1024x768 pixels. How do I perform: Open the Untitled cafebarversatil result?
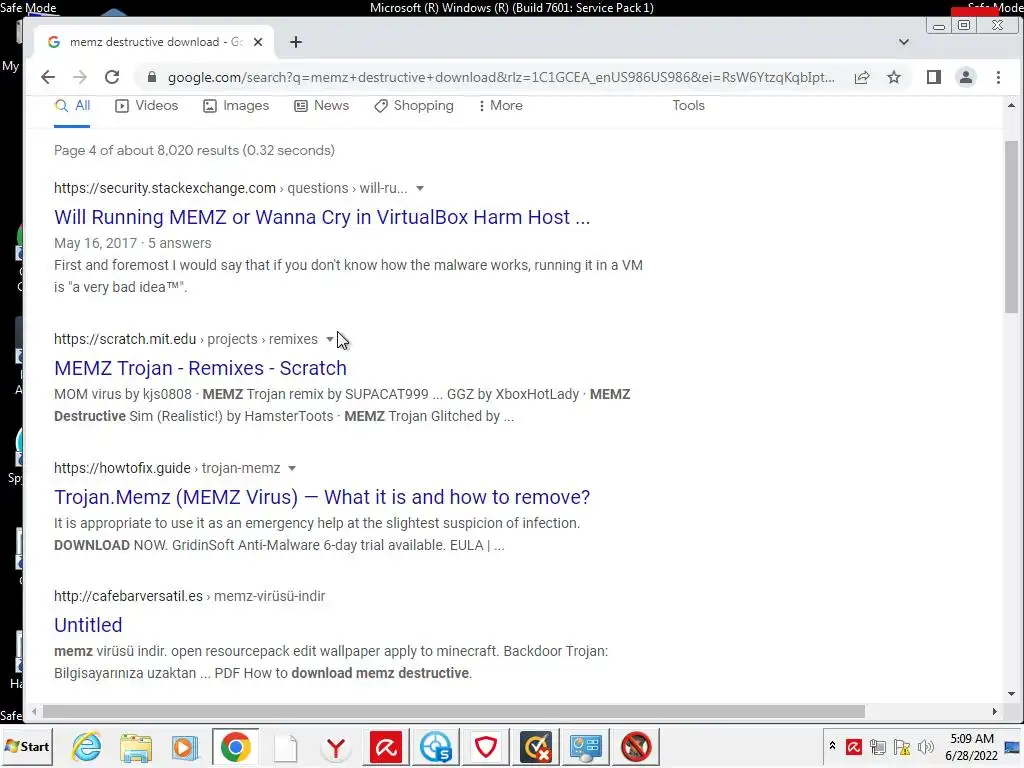(x=88, y=625)
